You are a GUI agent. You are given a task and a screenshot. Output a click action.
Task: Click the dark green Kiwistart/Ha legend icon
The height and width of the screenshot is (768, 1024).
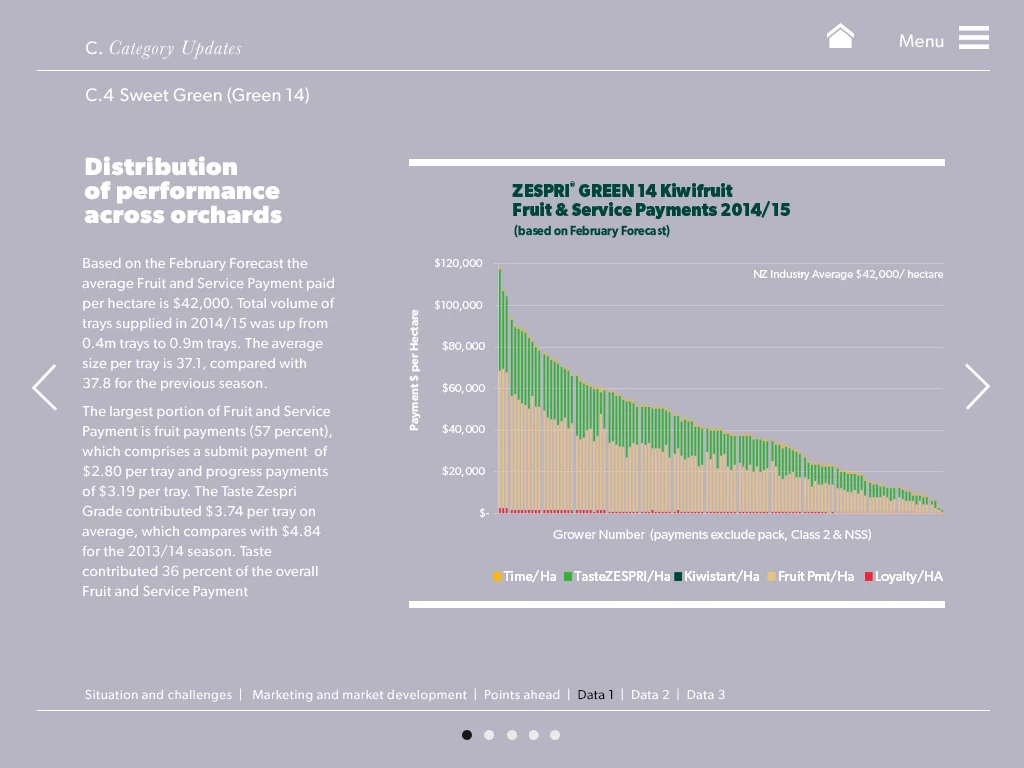coord(680,576)
